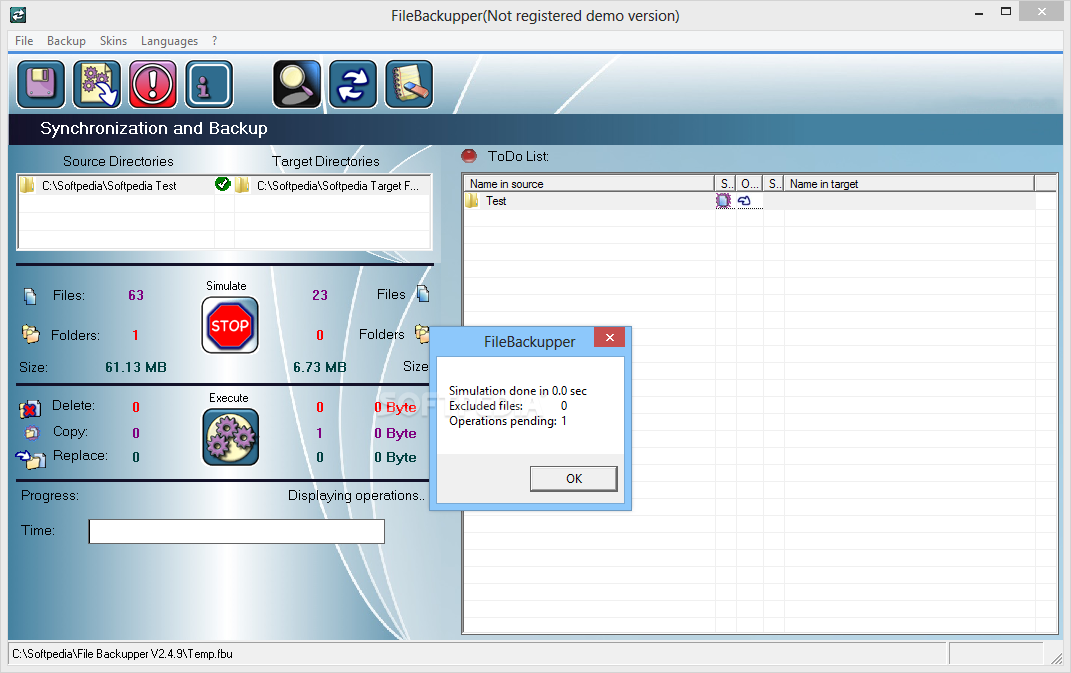Click the Time progress field

(x=236, y=532)
